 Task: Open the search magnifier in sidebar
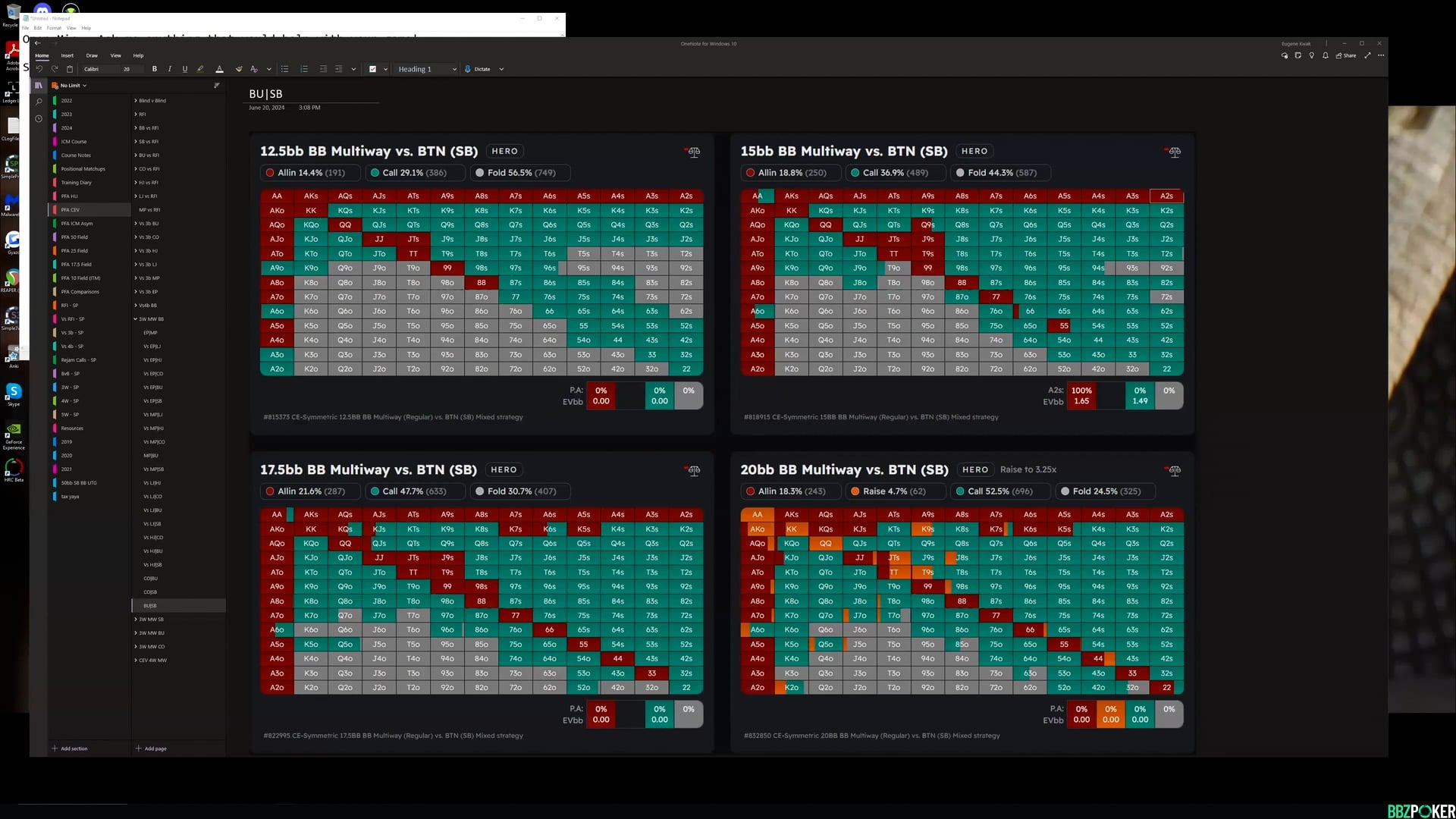point(39,102)
